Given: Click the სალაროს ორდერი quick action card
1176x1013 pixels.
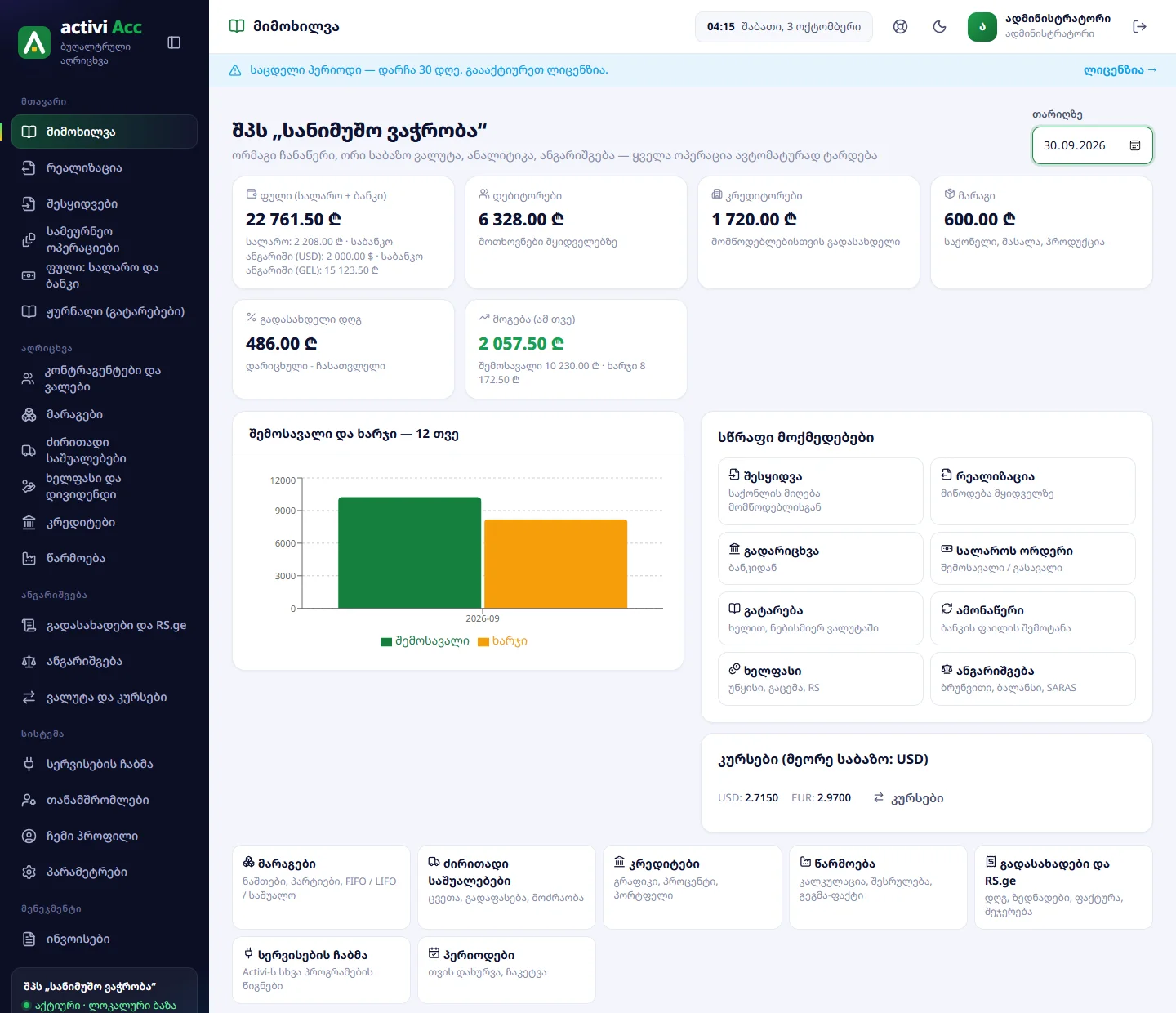Looking at the screenshot, I should [1032, 558].
